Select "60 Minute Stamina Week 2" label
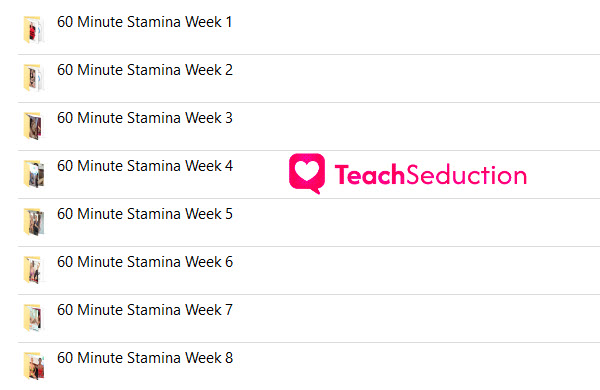This screenshot has height=390, width=600. 145,70
